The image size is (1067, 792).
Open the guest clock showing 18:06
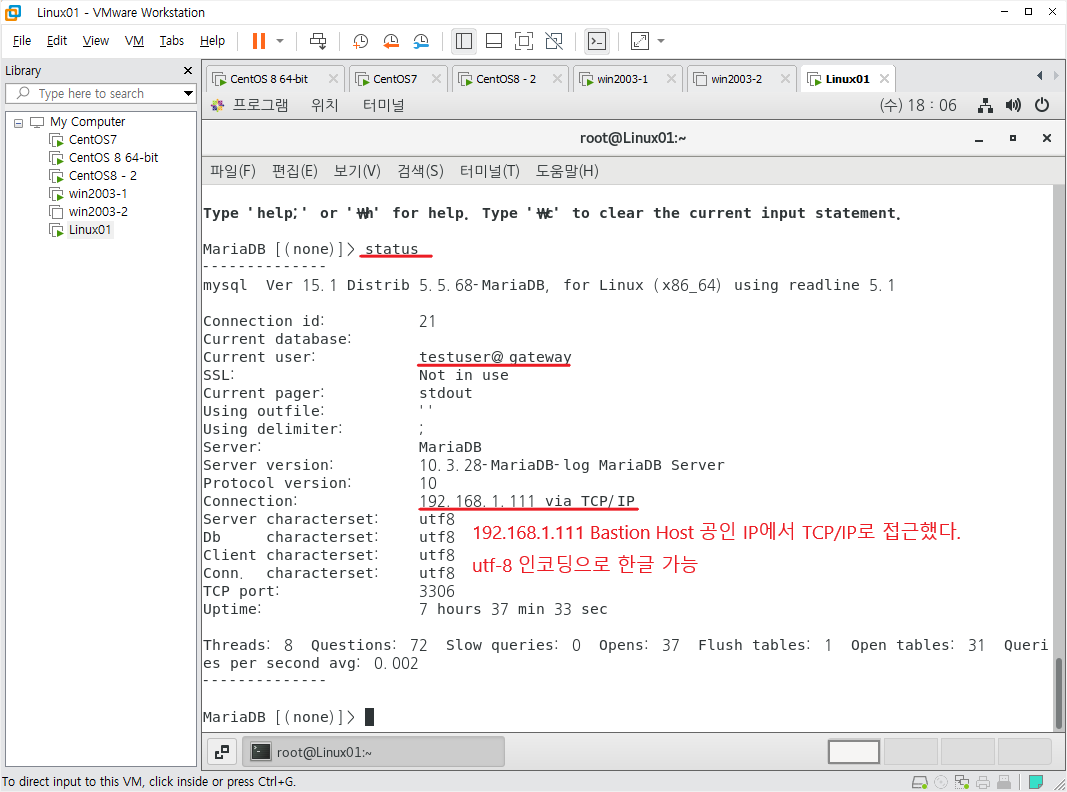pyautogui.click(x=917, y=105)
